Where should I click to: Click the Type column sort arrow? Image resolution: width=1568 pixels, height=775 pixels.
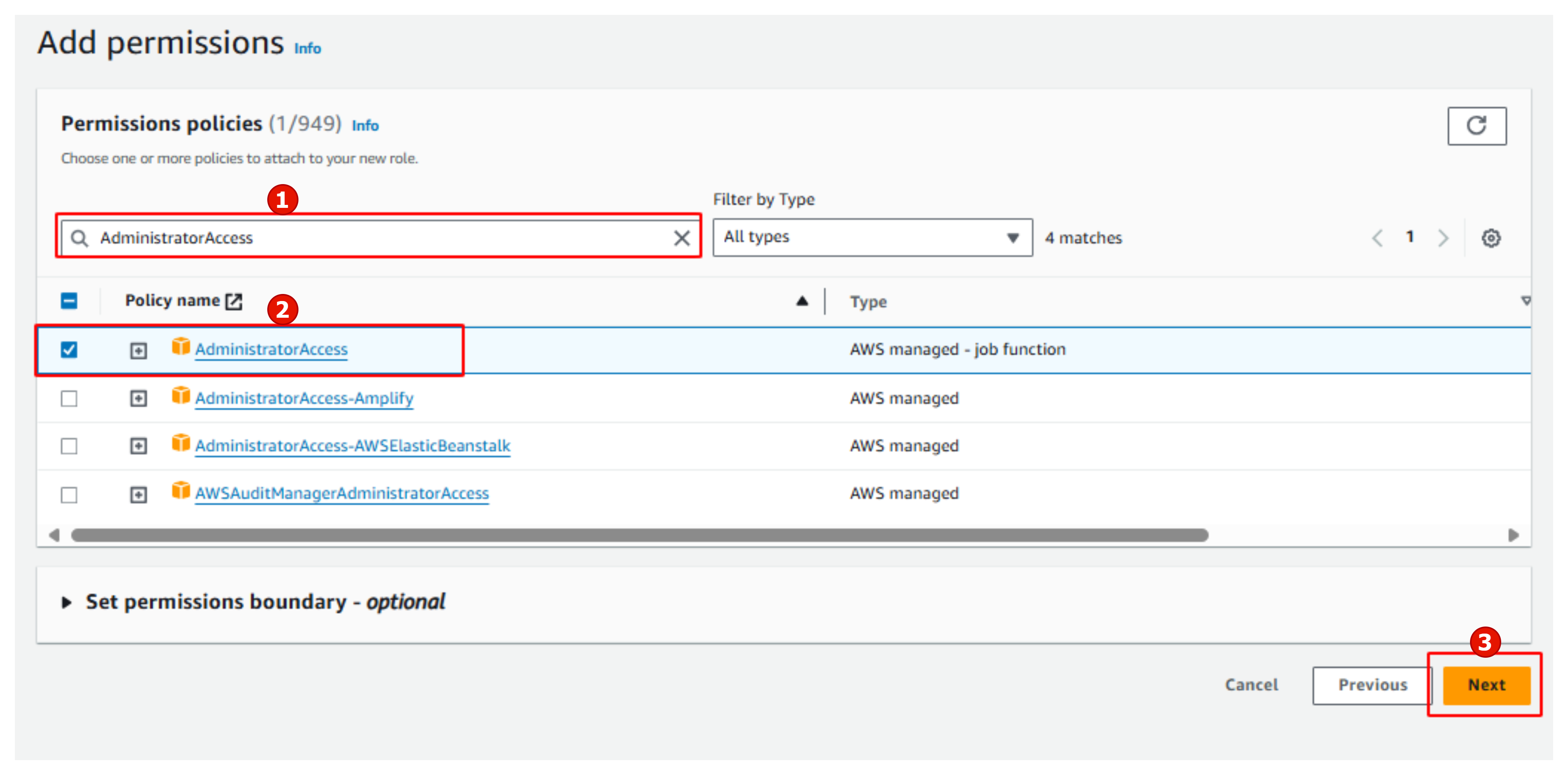click(1525, 301)
